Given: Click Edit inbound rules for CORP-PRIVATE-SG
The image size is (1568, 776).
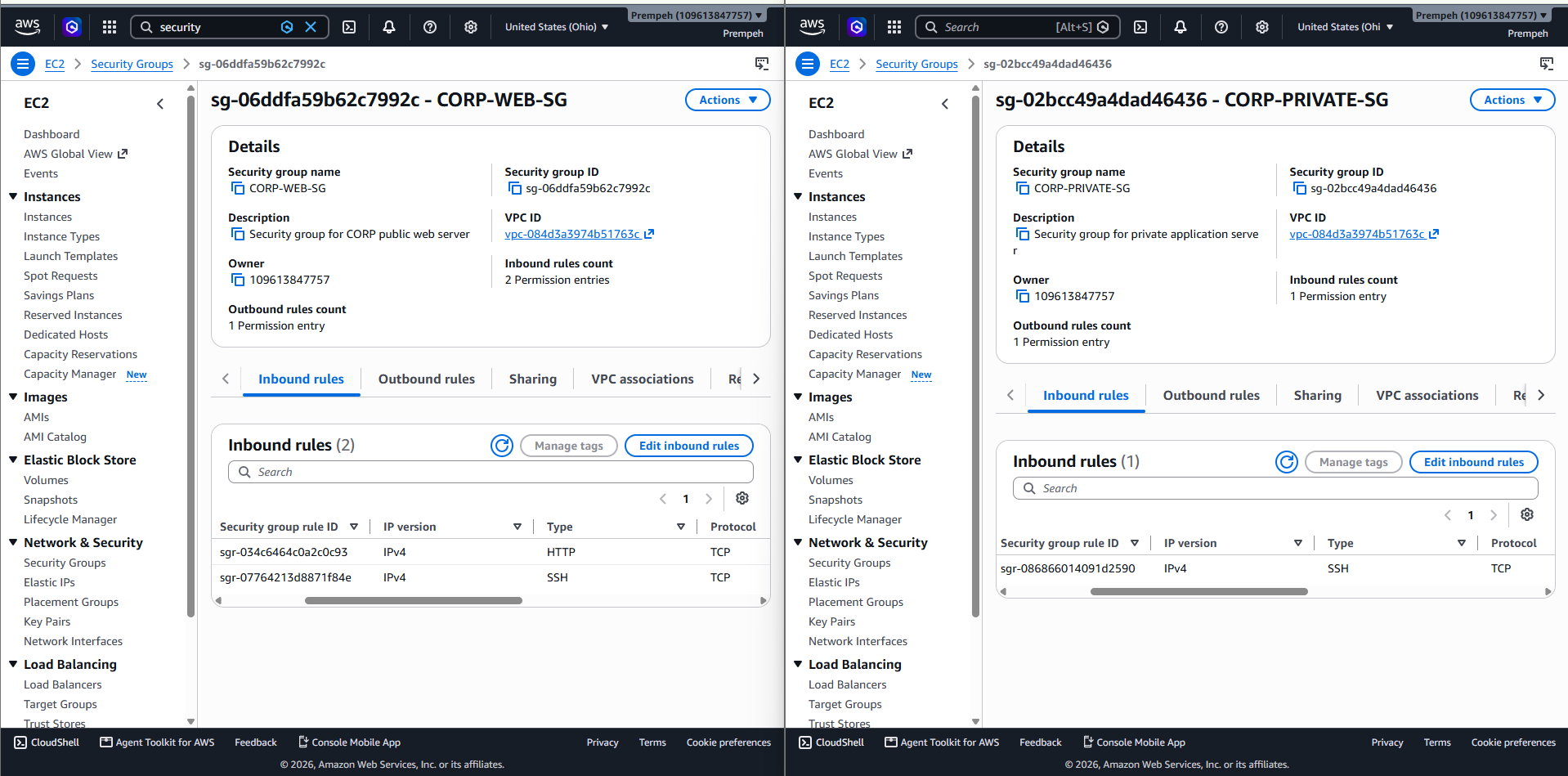Looking at the screenshot, I should [1474, 462].
